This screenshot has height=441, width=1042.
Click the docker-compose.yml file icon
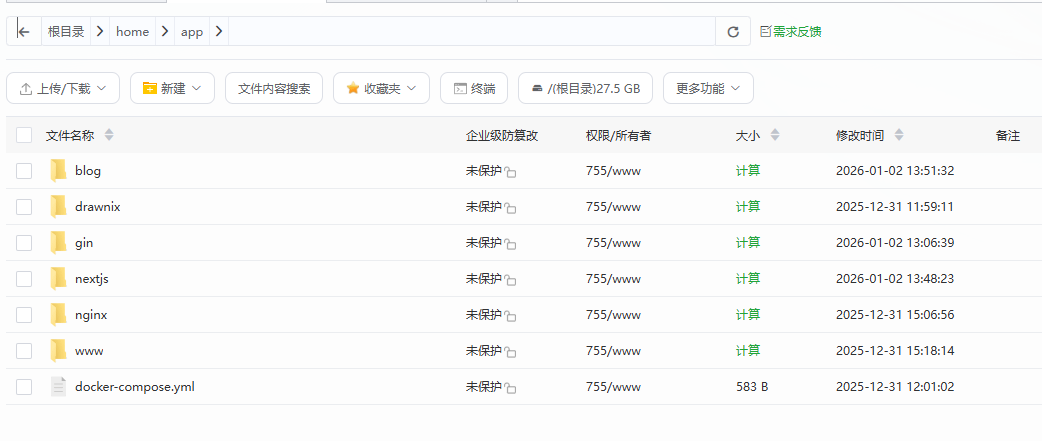pyautogui.click(x=58, y=387)
